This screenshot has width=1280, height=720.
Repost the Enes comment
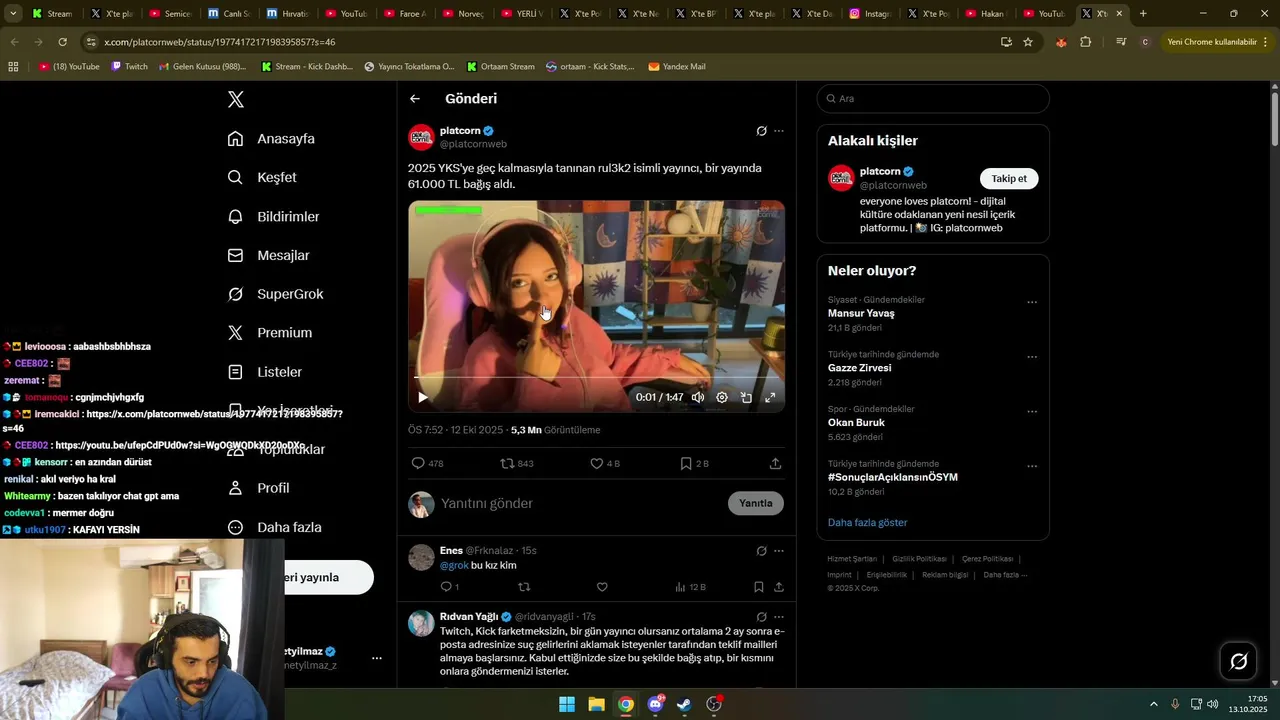[x=523, y=587]
